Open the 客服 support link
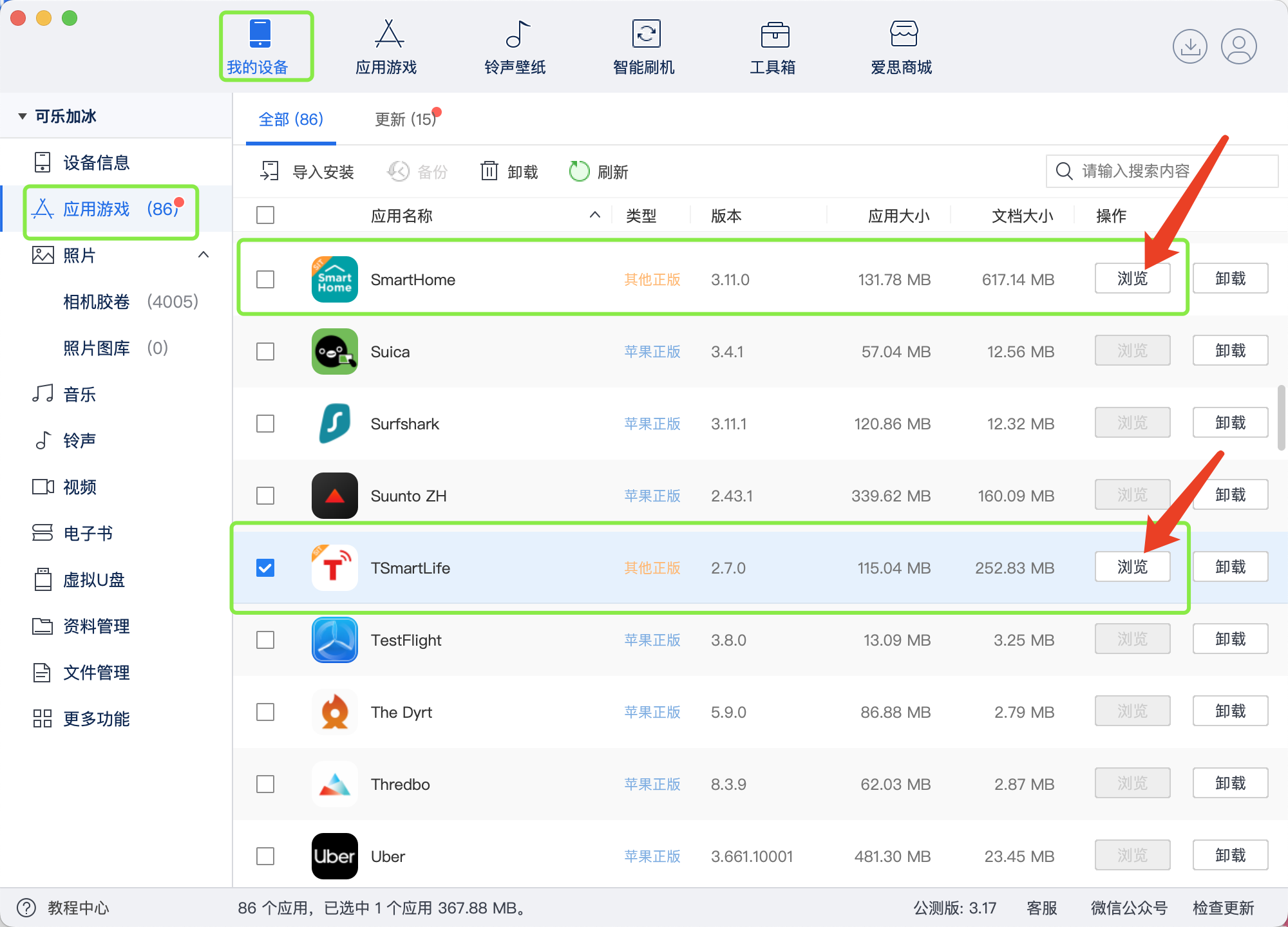1288x927 pixels. 1042,908
